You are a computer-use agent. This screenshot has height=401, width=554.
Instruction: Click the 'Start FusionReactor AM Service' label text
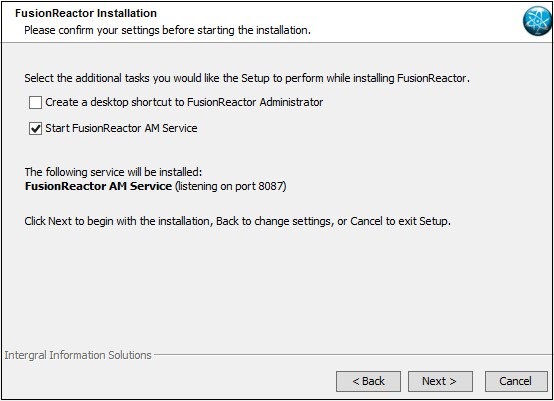(x=121, y=128)
